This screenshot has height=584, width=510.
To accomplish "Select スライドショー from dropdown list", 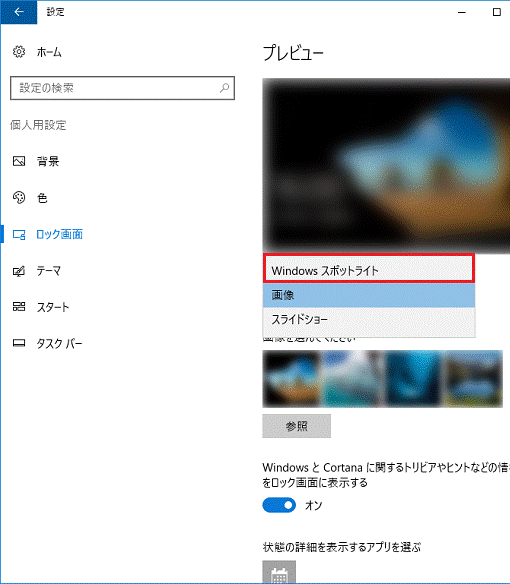I will 369,320.
